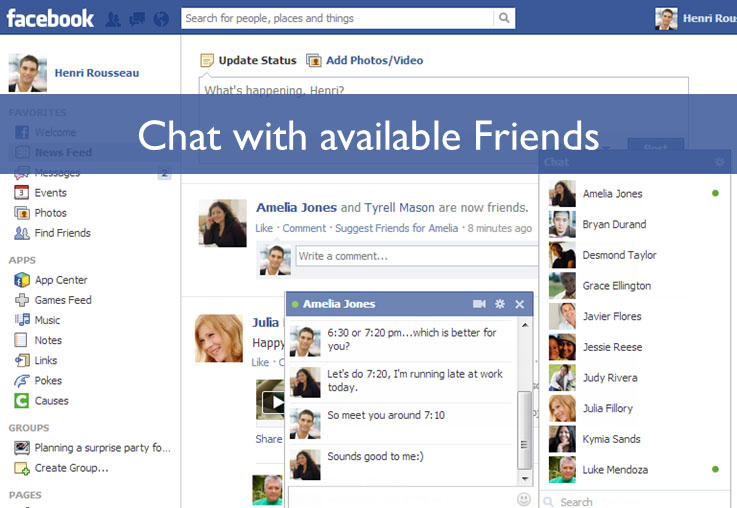Click the Write a comment field

click(x=415, y=256)
